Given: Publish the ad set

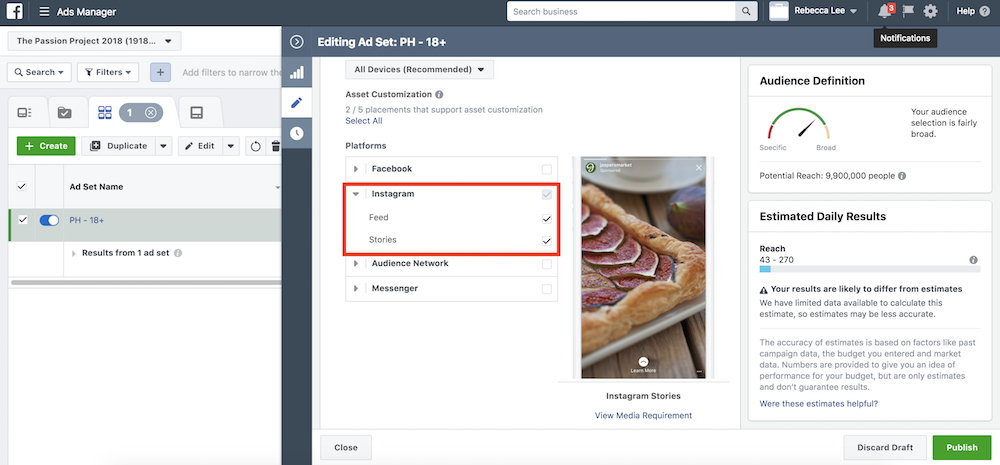Looking at the screenshot, I should (962, 448).
